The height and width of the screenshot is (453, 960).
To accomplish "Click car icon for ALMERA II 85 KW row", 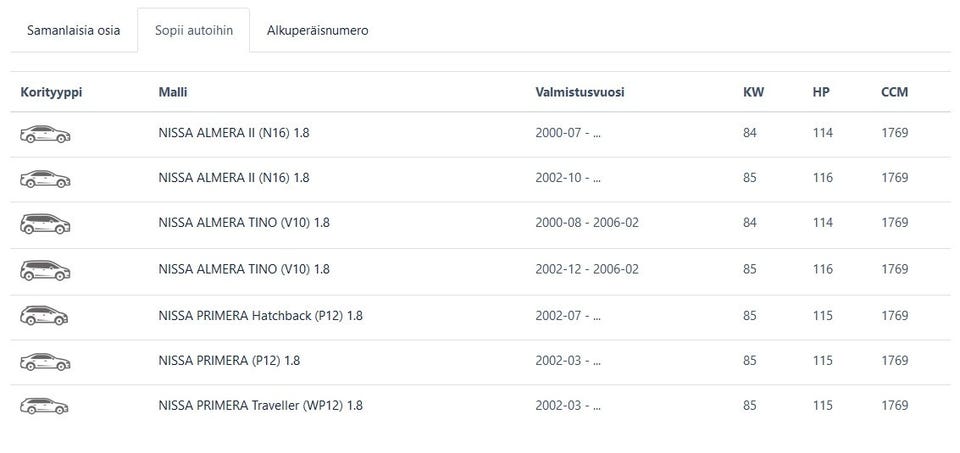I will pyautogui.click(x=45, y=178).
